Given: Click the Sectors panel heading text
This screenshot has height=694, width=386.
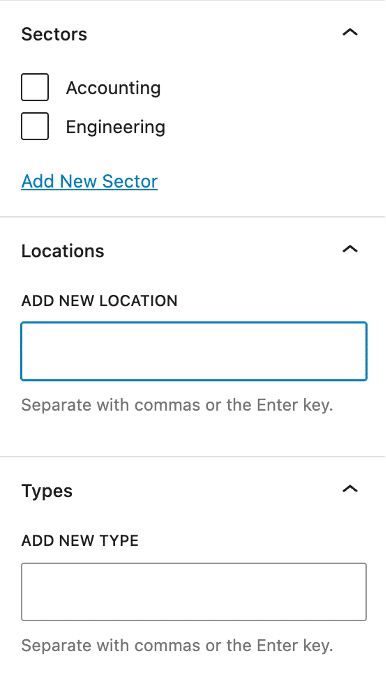Looking at the screenshot, I should (x=54, y=34).
